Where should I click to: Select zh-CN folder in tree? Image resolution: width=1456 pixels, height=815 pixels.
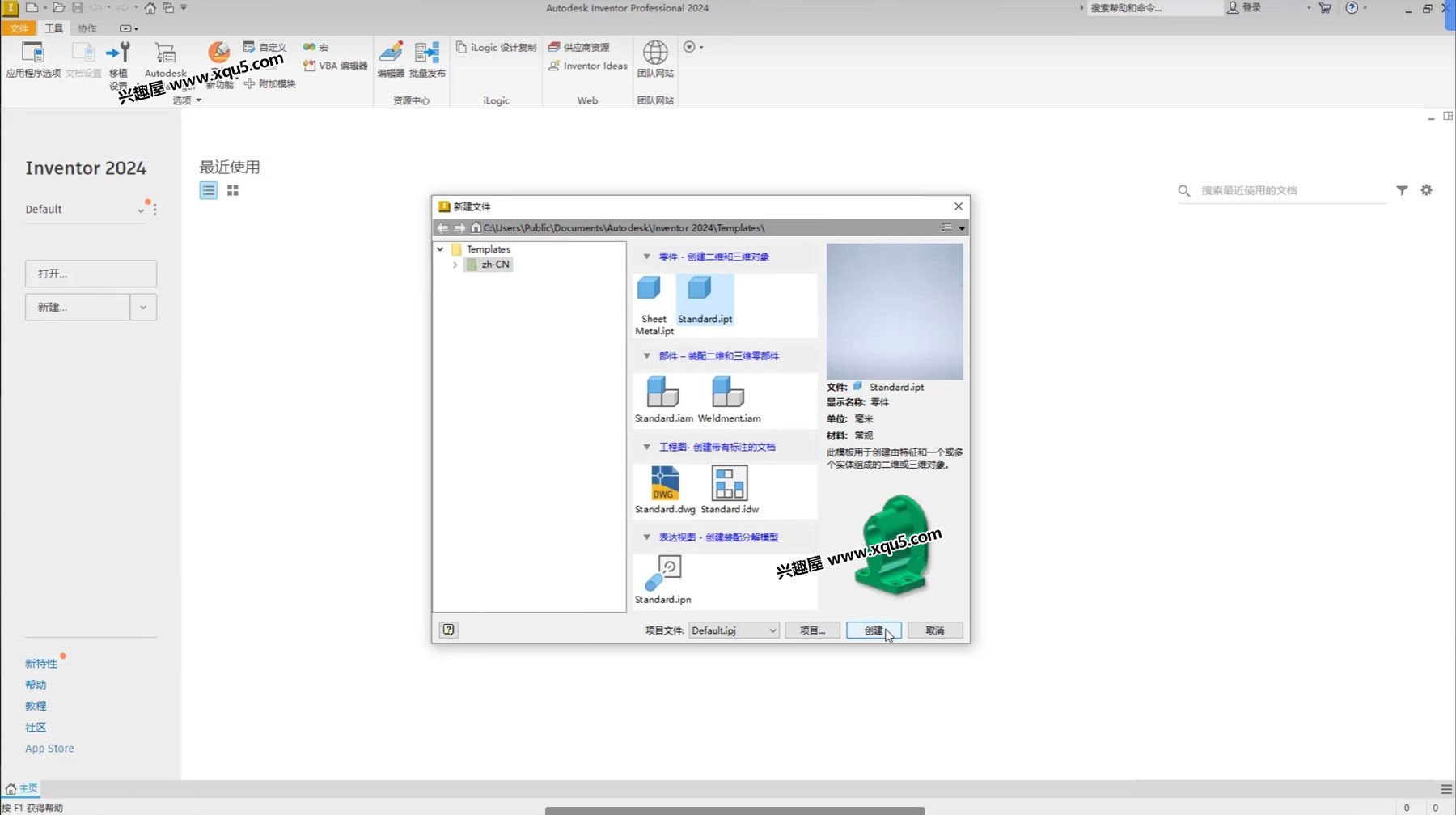[489, 265]
